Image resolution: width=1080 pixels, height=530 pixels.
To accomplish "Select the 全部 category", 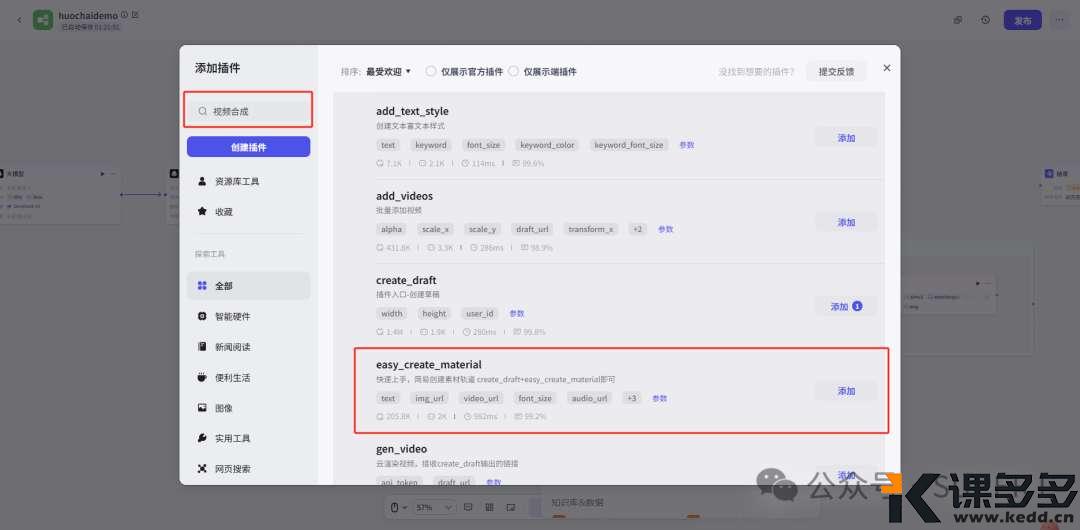I will tap(248, 285).
